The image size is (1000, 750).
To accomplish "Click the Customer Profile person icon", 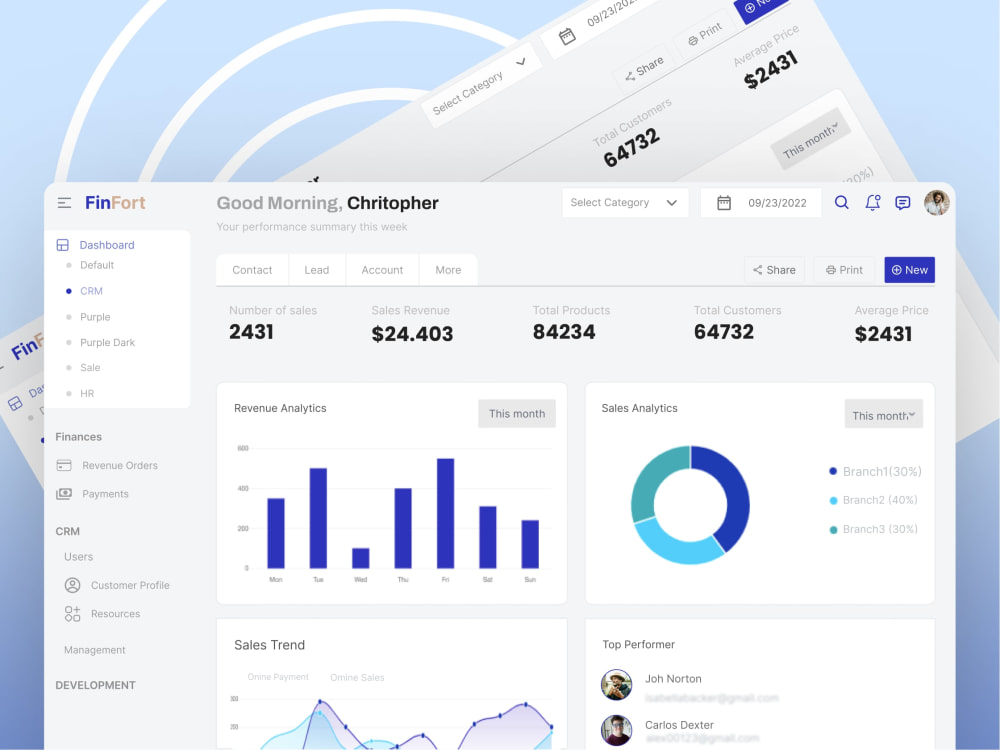I will [x=73, y=585].
